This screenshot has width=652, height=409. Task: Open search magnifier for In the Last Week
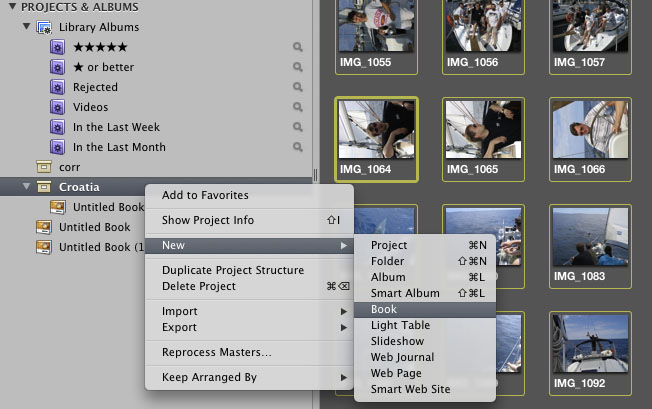298,127
